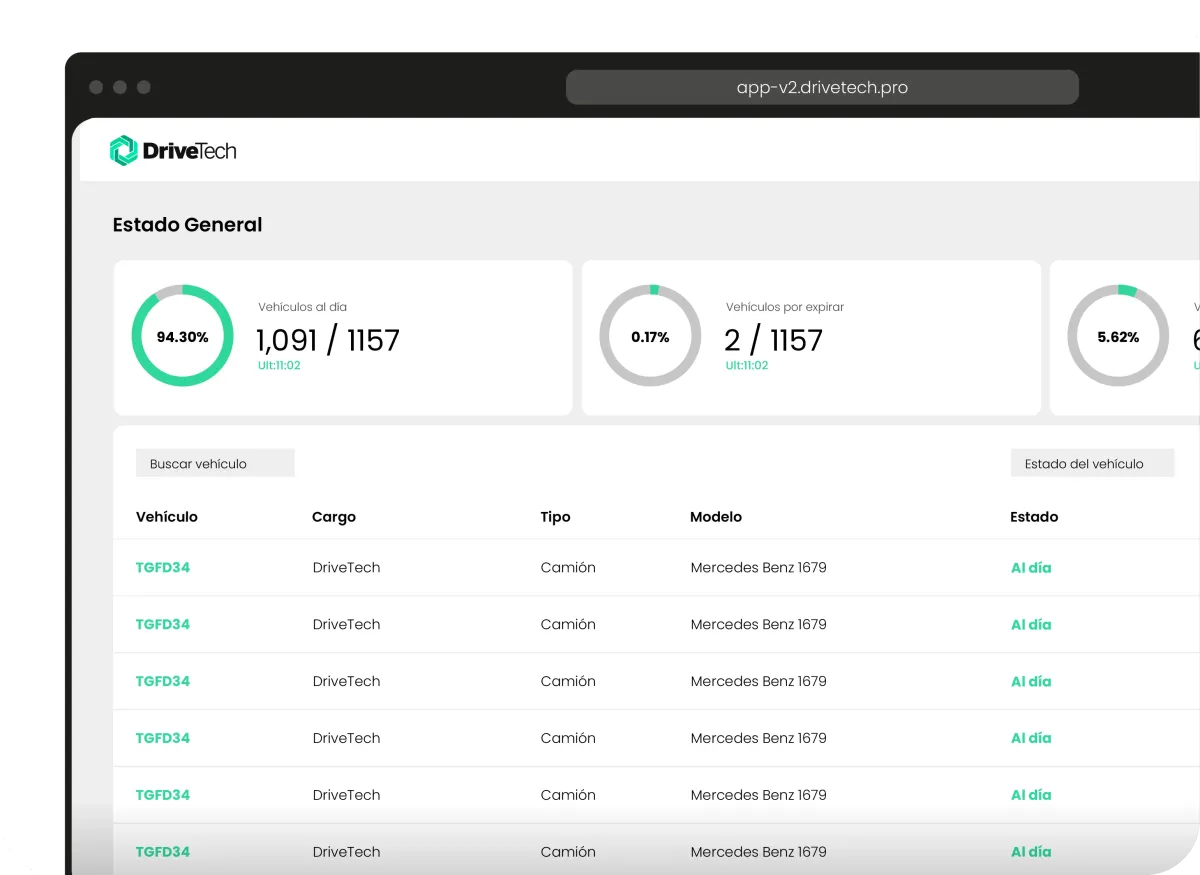1200x875 pixels.
Task: Click the DriveTech hexagon logo icon
Action: pos(123,151)
